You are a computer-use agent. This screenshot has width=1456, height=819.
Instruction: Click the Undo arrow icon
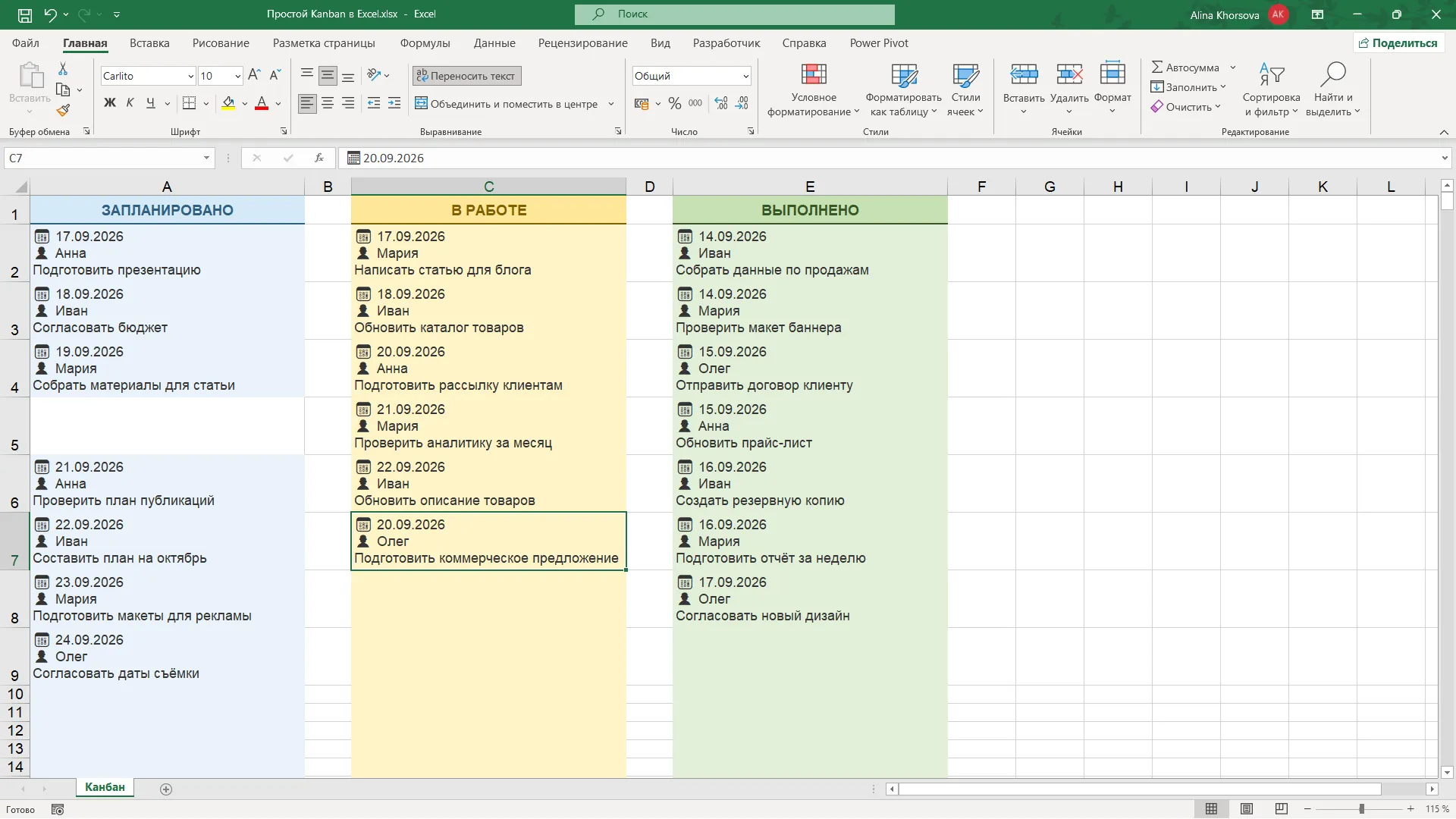tap(50, 14)
